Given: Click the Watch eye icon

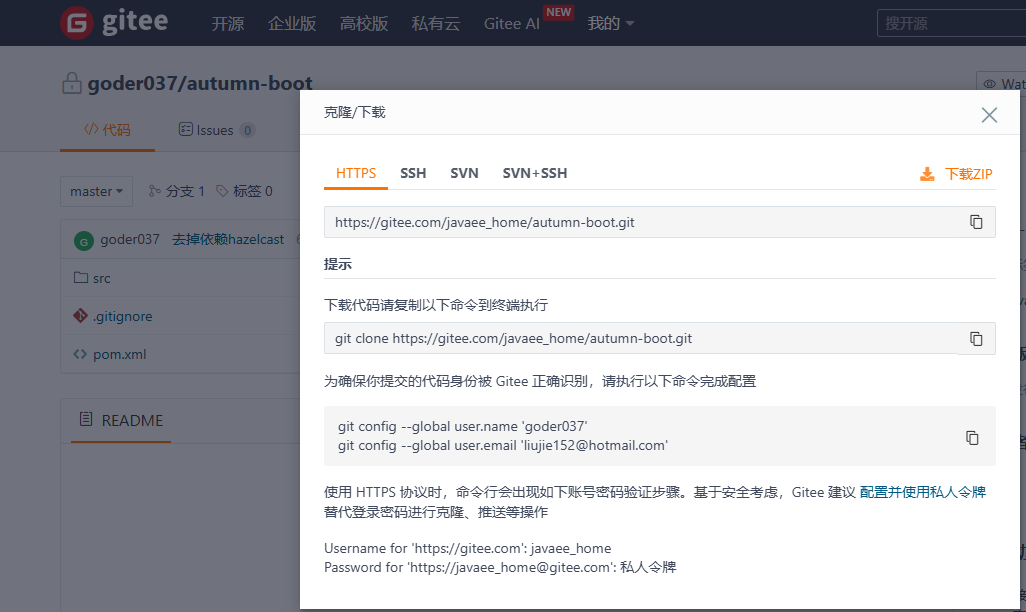Looking at the screenshot, I should tap(989, 84).
